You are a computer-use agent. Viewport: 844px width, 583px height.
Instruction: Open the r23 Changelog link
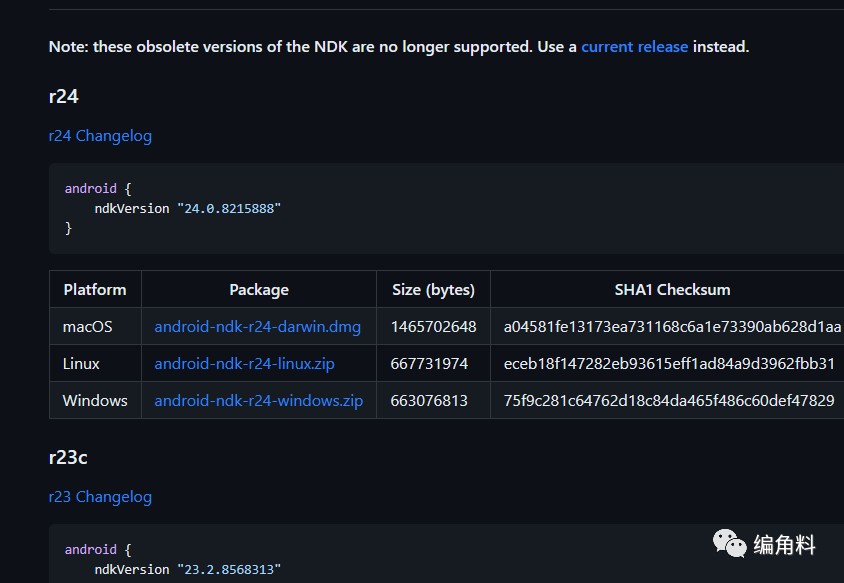tap(100, 496)
